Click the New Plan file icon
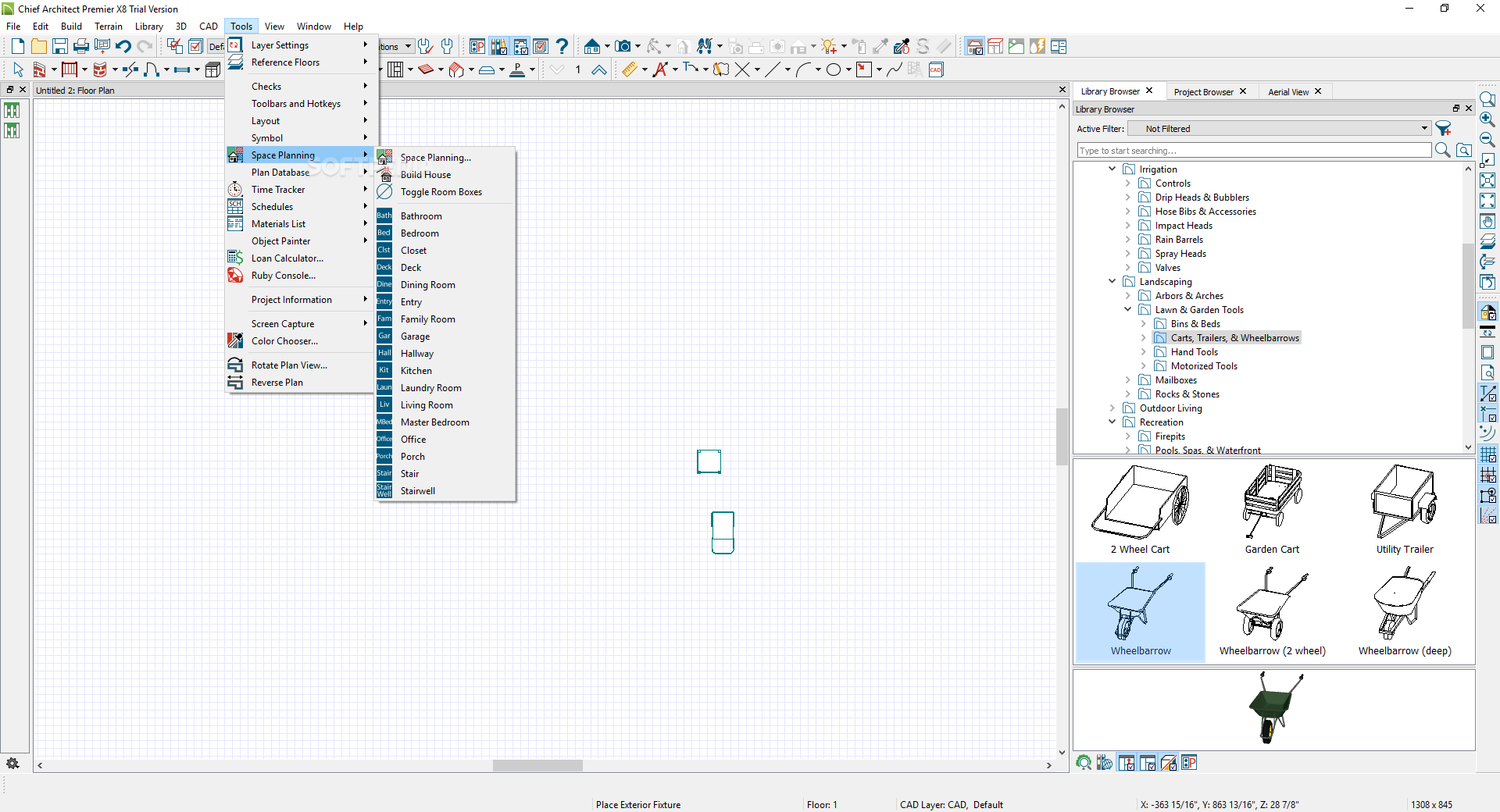Image resolution: width=1500 pixels, height=812 pixels. click(x=18, y=47)
